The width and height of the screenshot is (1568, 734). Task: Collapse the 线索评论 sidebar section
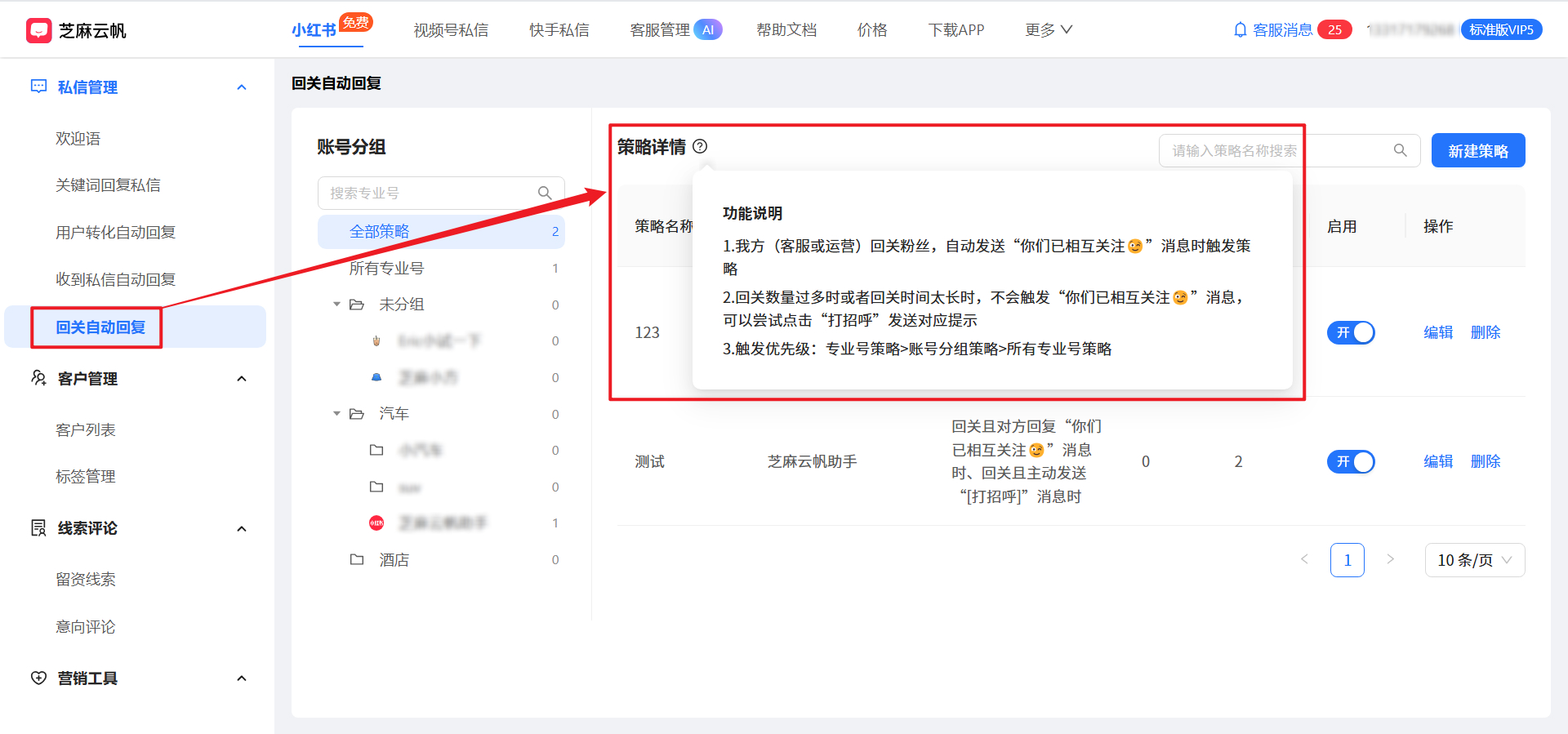242,529
